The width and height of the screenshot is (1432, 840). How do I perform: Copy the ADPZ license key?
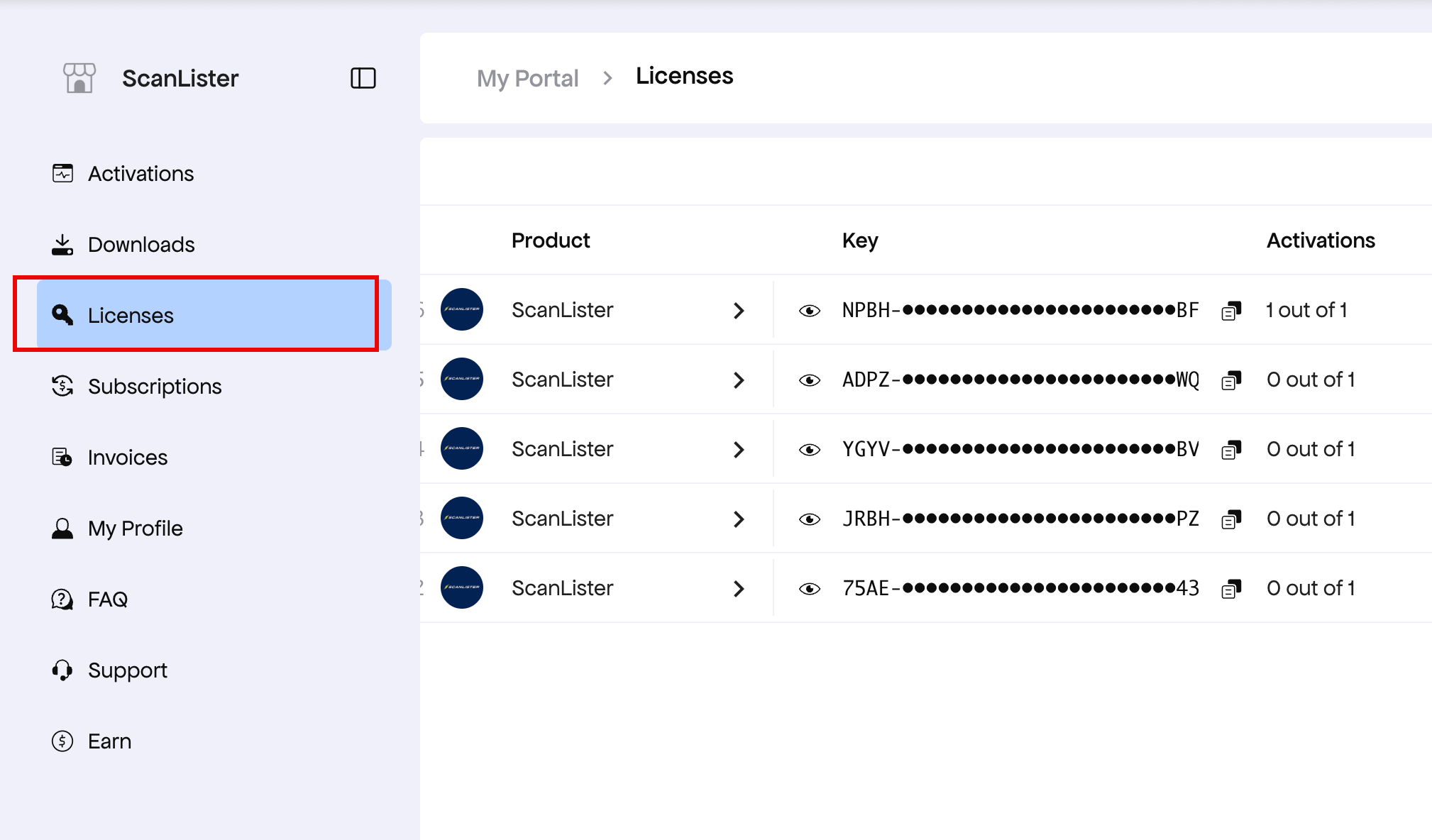(1231, 380)
